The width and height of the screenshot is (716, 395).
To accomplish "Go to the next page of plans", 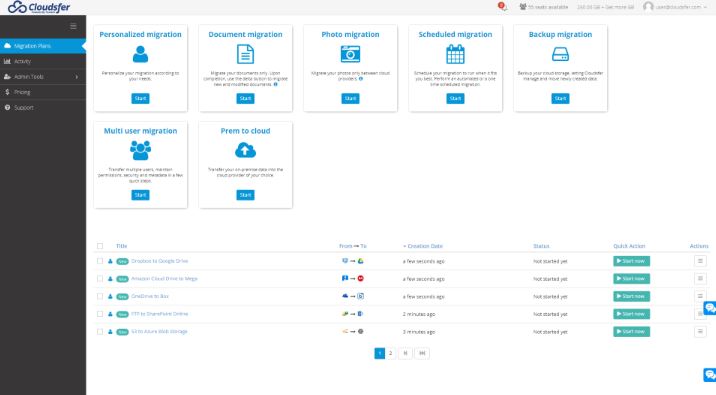I will 405,353.
